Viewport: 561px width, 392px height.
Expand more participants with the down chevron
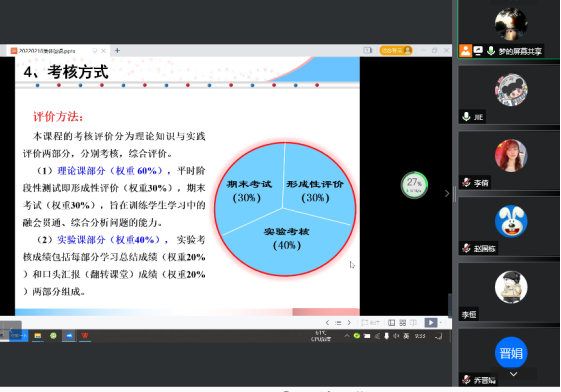tap(513, 374)
